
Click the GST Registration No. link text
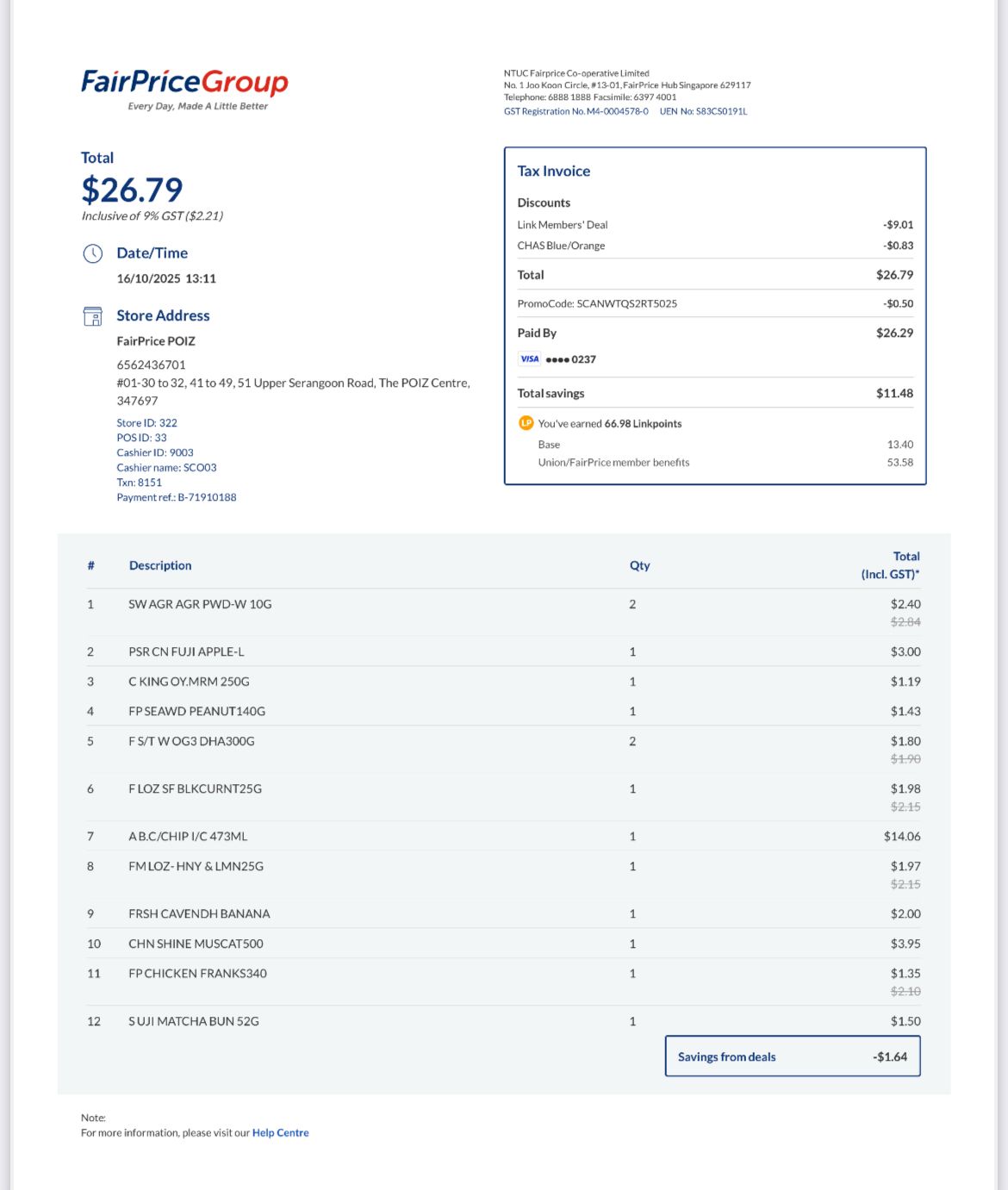pyautogui.click(x=576, y=111)
